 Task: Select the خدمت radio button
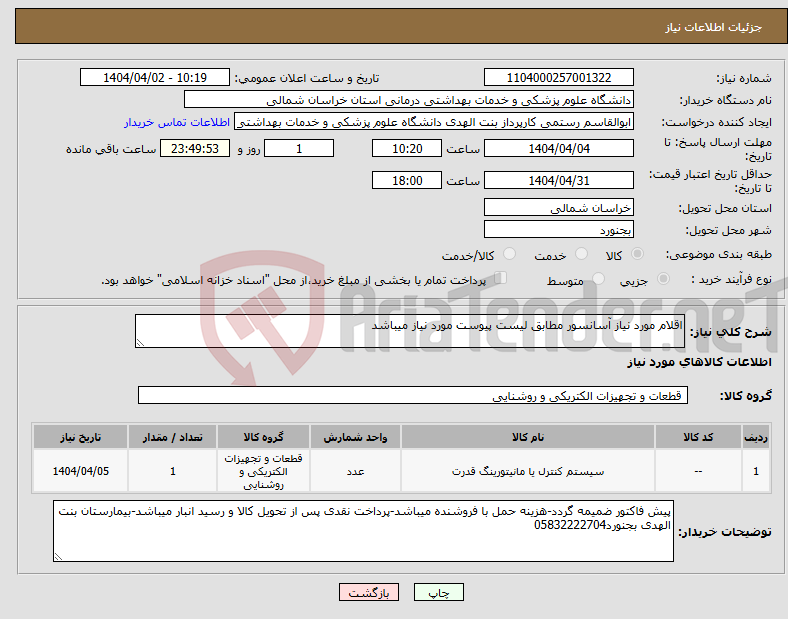(x=581, y=254)
